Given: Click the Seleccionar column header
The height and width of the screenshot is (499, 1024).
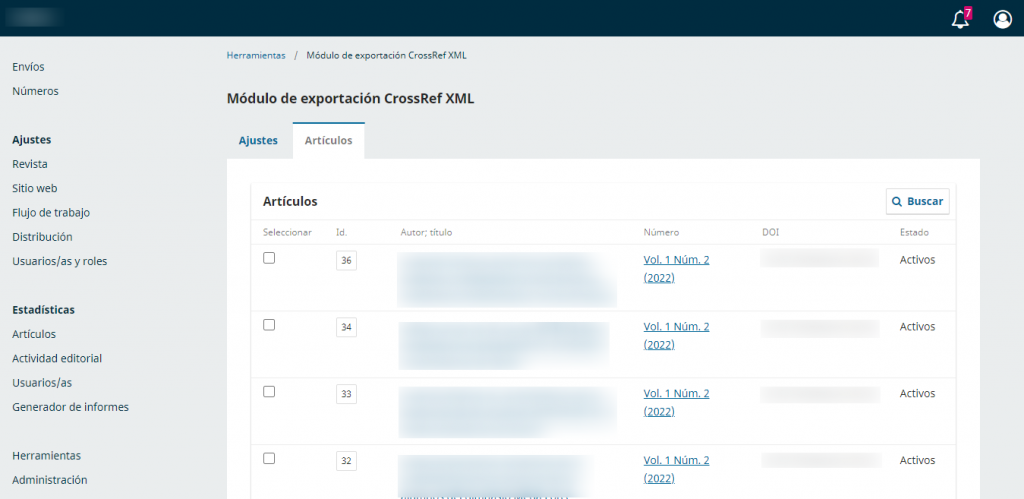Looking at the screenshot, I should pyautogui.click(x=287, y=232).
